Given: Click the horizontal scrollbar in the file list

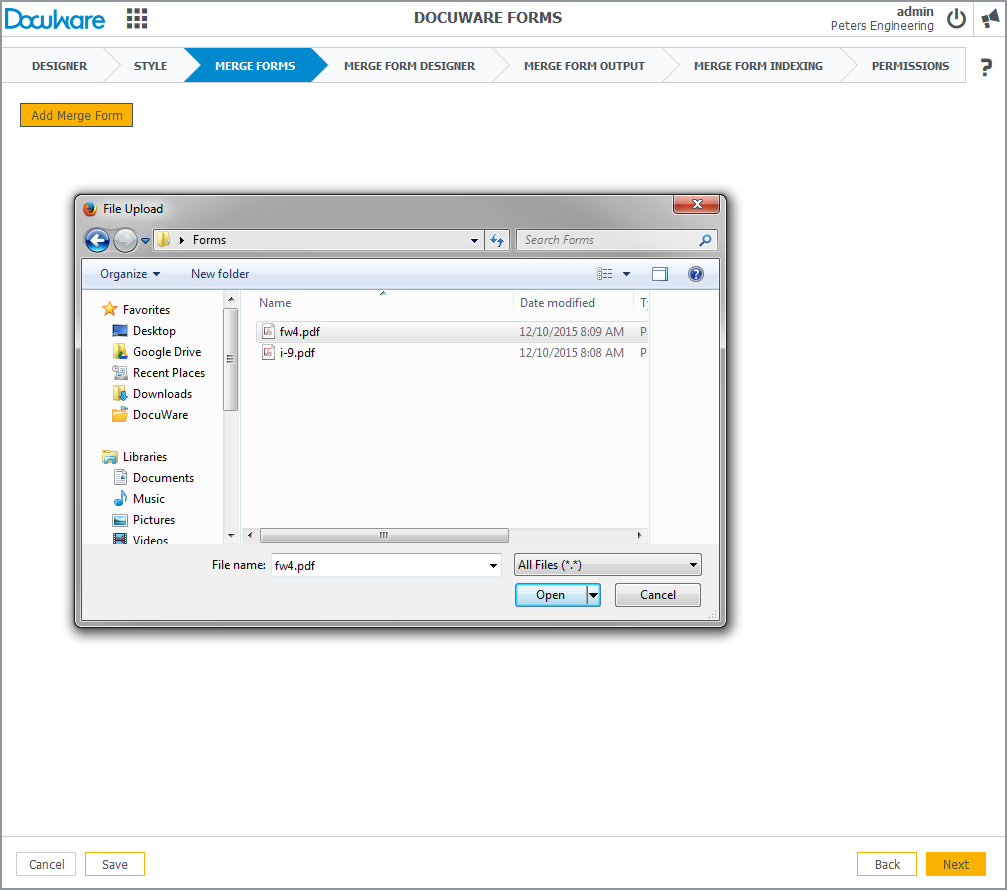Looking at the screenshot, I should (383, 536).
